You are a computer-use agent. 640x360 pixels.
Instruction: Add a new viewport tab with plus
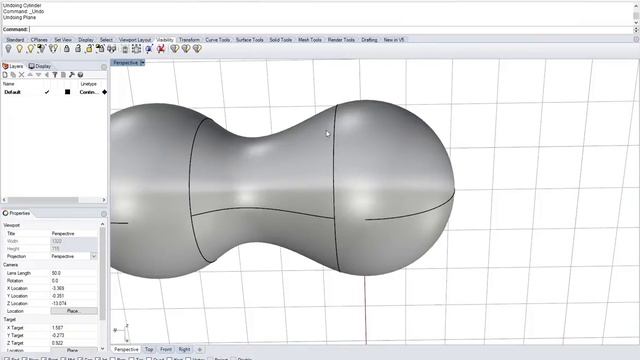pos(200,349)
